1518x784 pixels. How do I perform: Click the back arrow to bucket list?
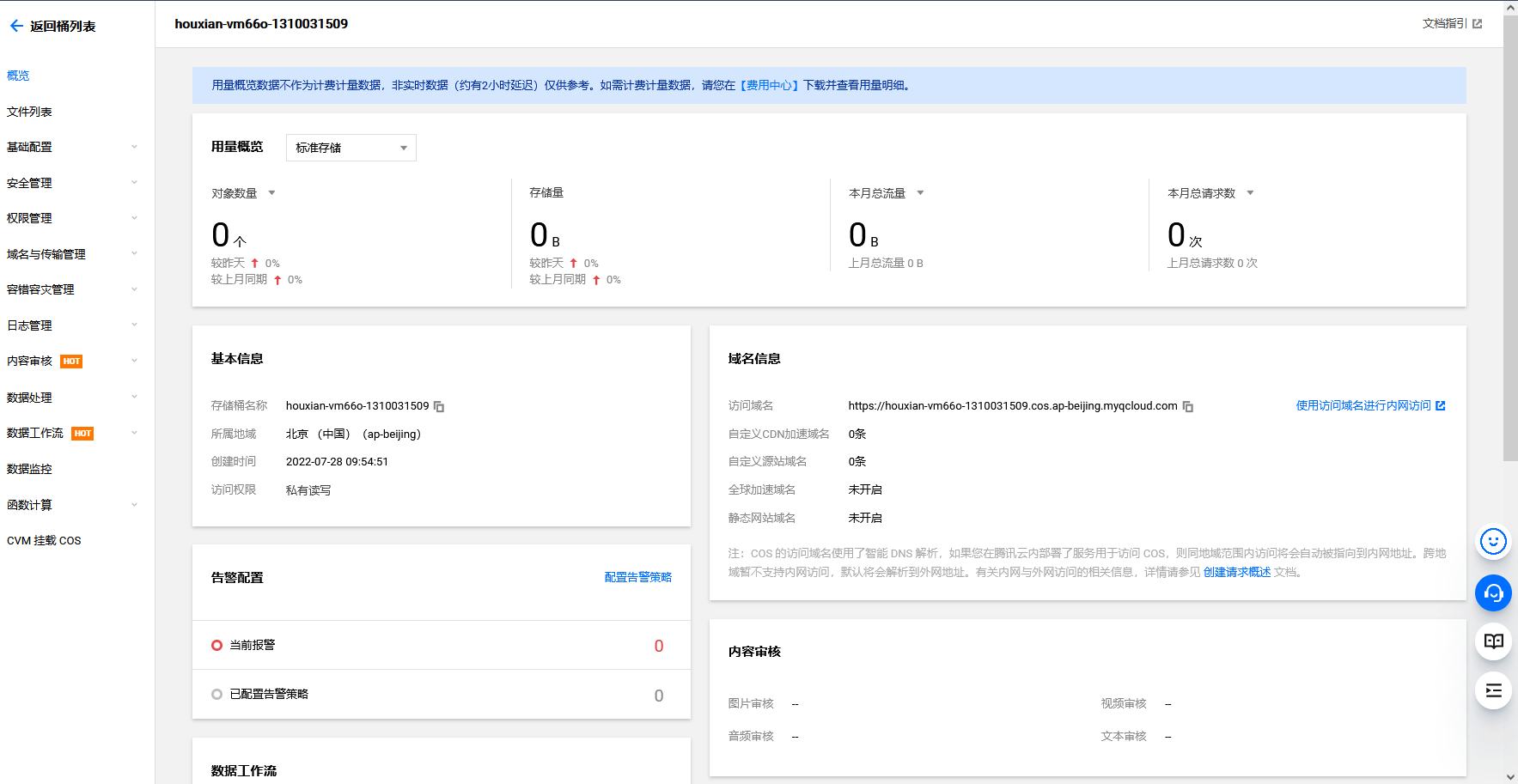[16, 26]
